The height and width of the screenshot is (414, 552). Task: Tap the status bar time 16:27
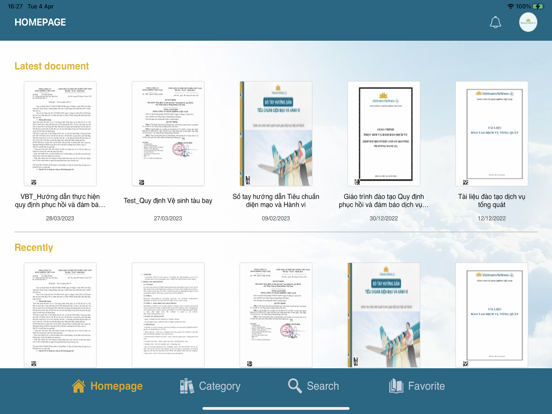click(15, 6)
